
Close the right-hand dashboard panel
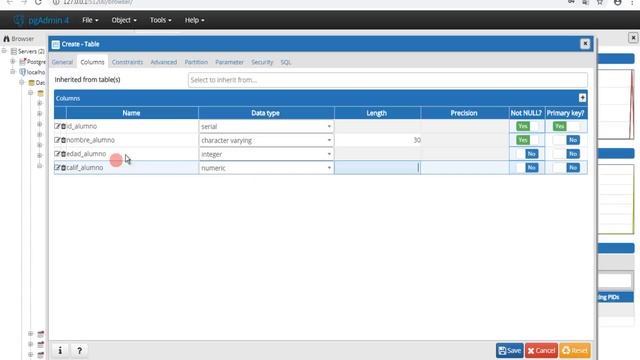click(633, 38)
